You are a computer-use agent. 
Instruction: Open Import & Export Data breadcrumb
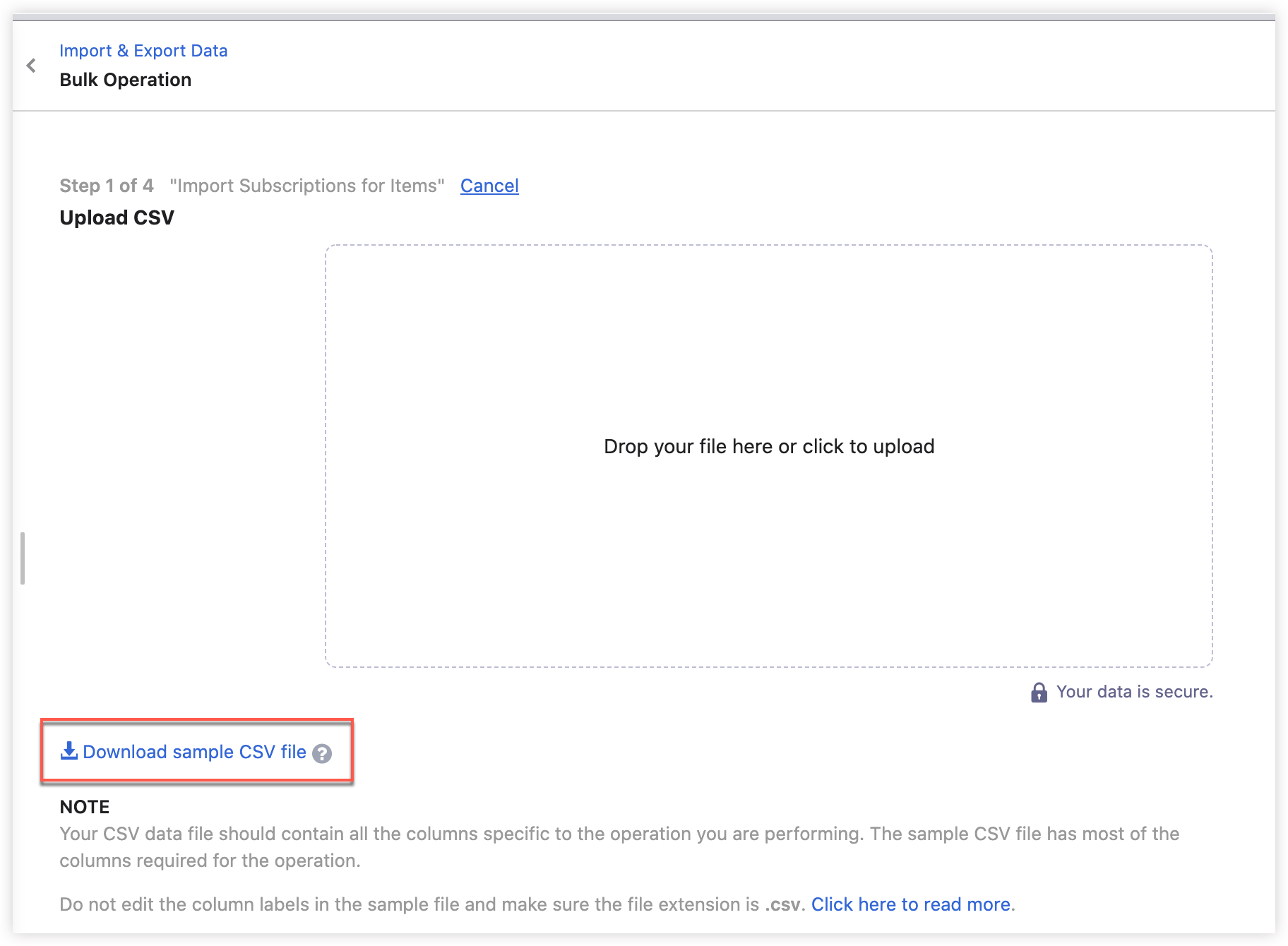point(143,51)
